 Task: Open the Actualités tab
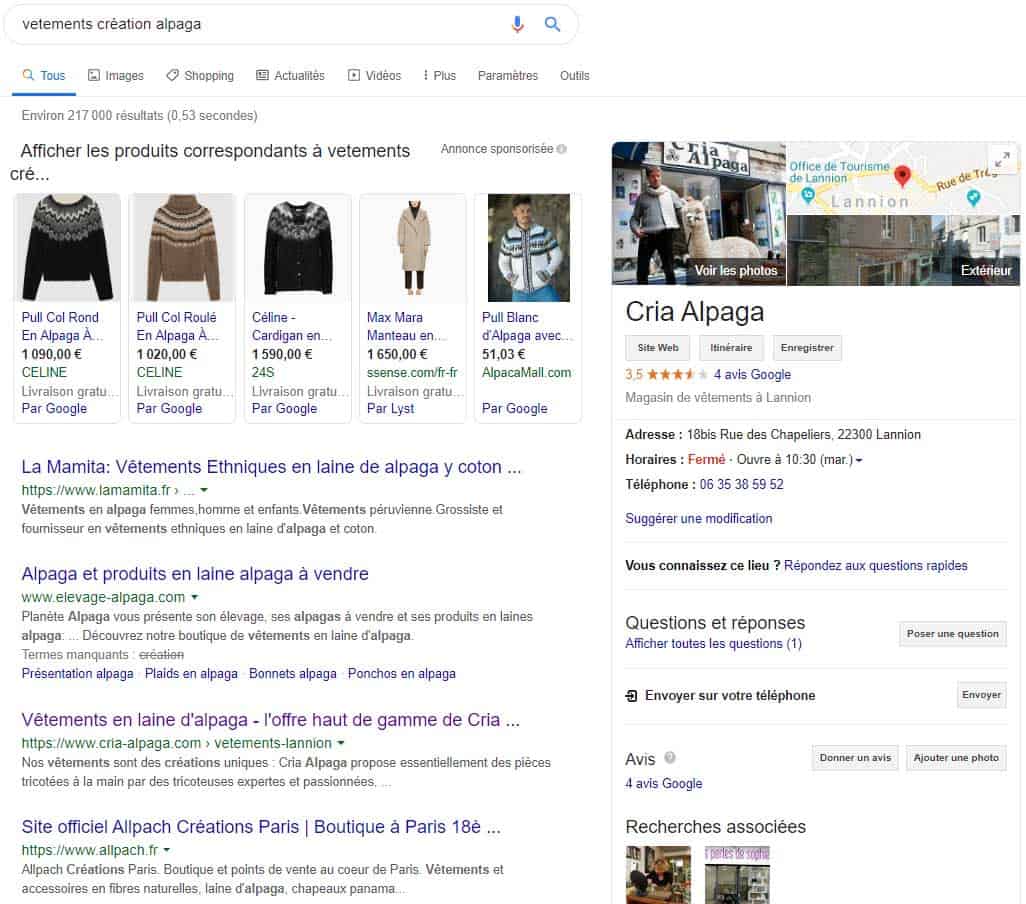pos(291,76)
